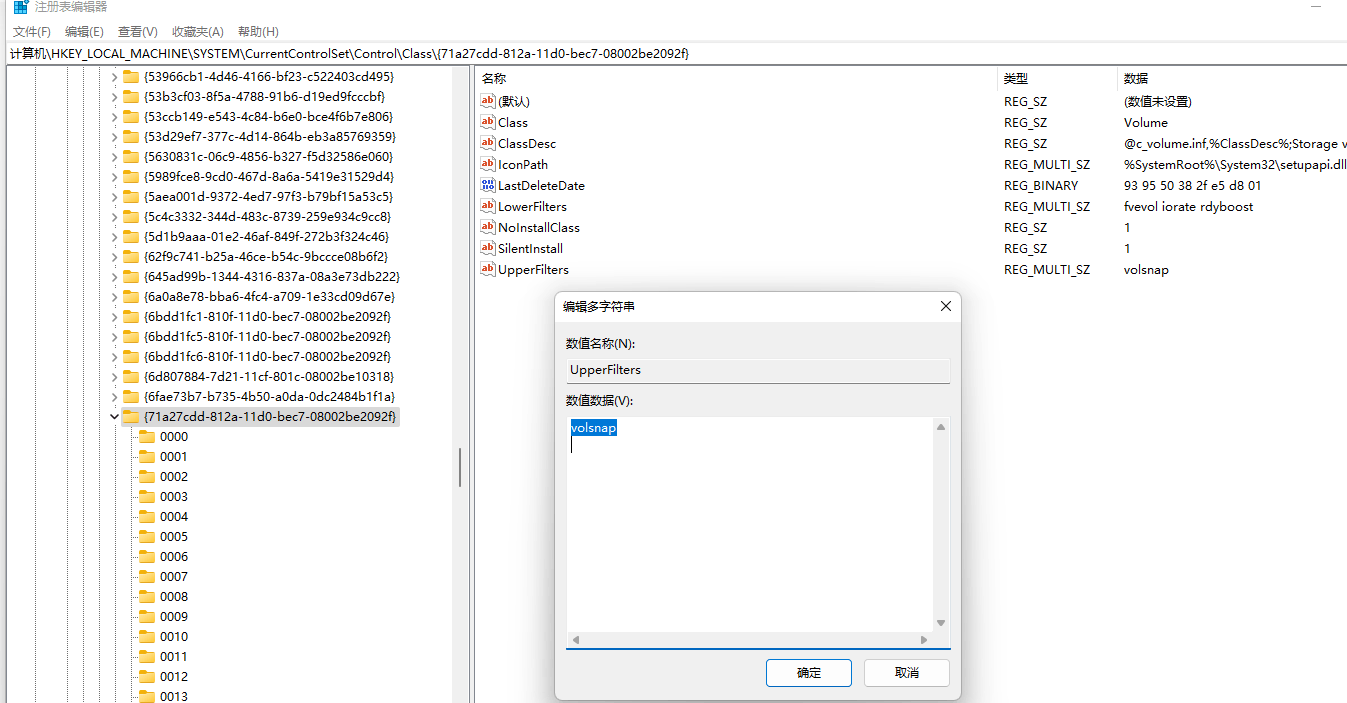
Task: Click up arrow of value data scrollbar
Action: [x=940, y=427]
